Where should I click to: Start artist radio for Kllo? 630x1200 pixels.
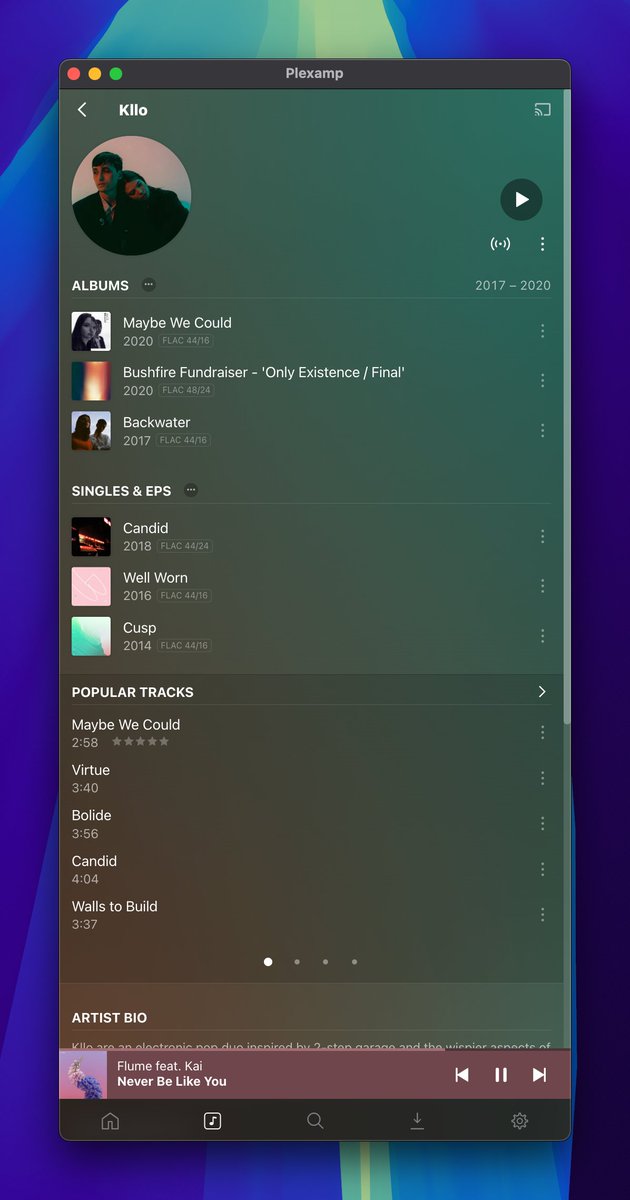[x=500, y=244]
